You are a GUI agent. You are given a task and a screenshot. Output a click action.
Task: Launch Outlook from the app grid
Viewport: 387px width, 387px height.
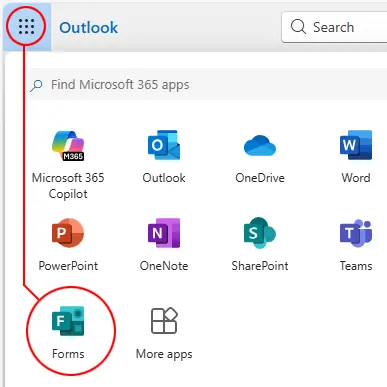click(x=164, y=157)
